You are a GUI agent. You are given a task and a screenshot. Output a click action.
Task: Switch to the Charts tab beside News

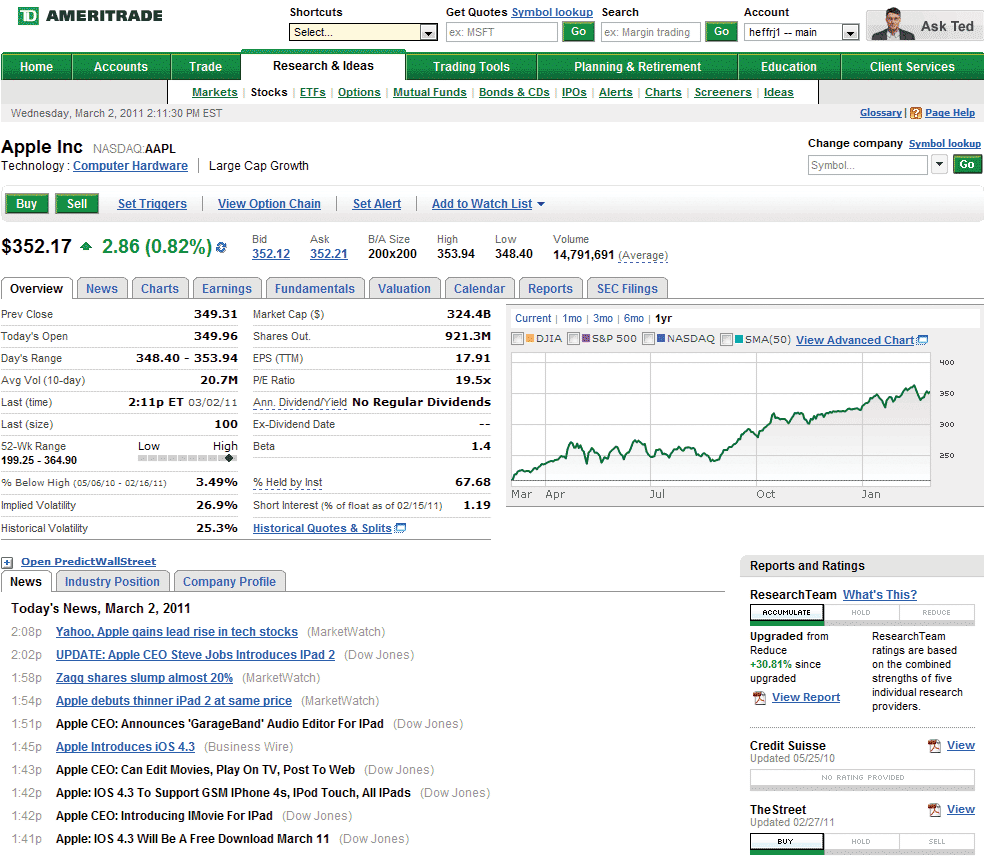[x=159, y=289]
